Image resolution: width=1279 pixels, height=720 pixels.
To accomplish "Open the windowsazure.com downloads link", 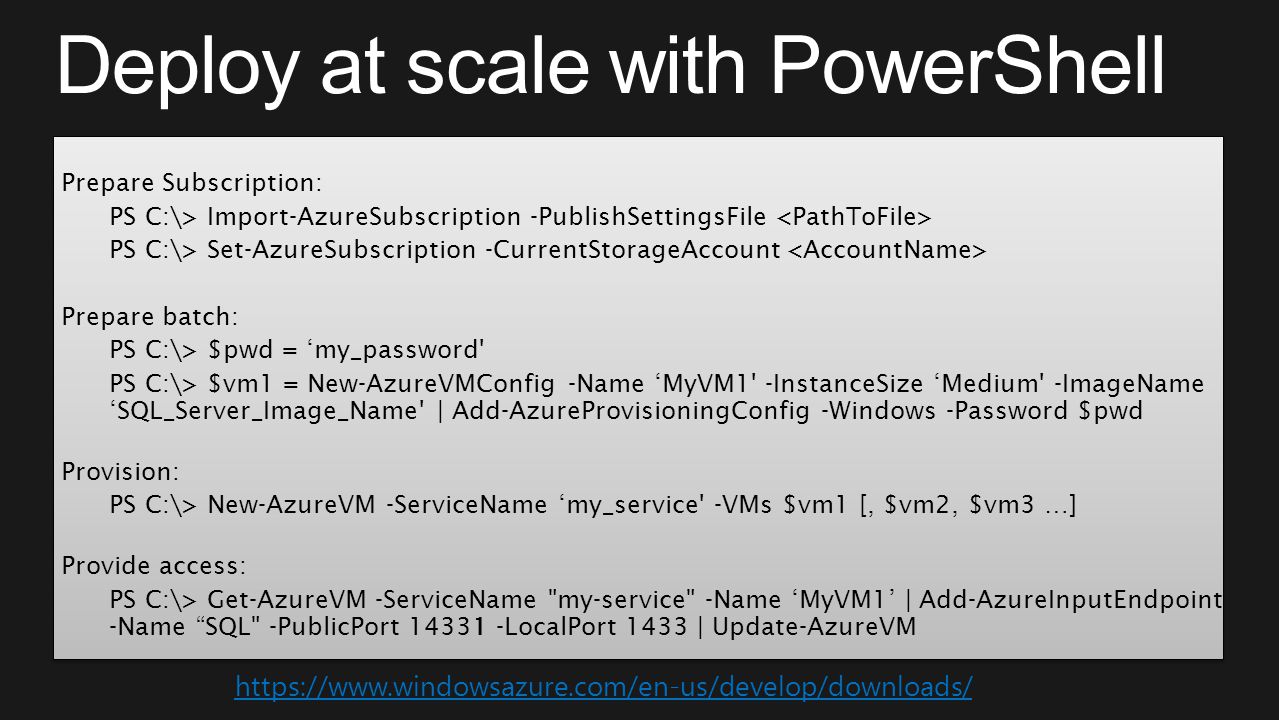I will [603, 687].
